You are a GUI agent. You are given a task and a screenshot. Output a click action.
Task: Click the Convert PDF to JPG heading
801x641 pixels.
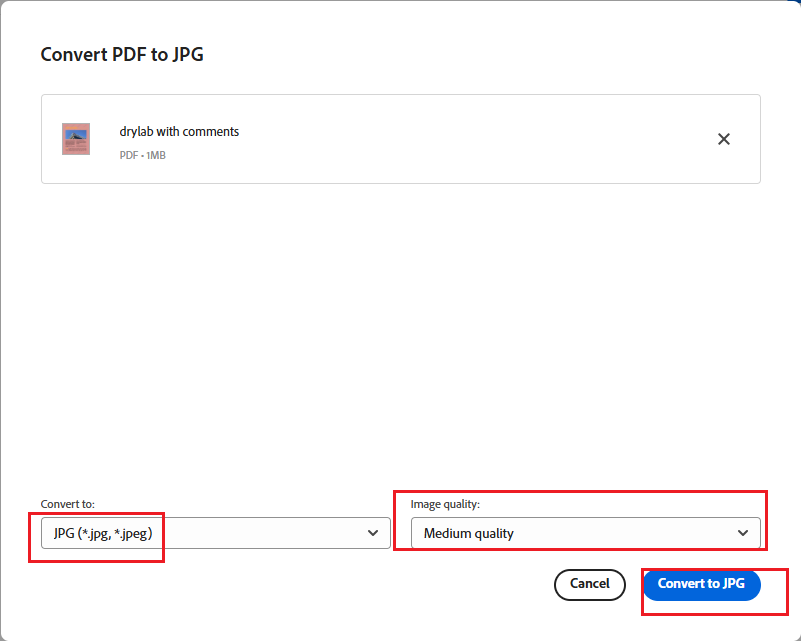[x=122, y=55]
